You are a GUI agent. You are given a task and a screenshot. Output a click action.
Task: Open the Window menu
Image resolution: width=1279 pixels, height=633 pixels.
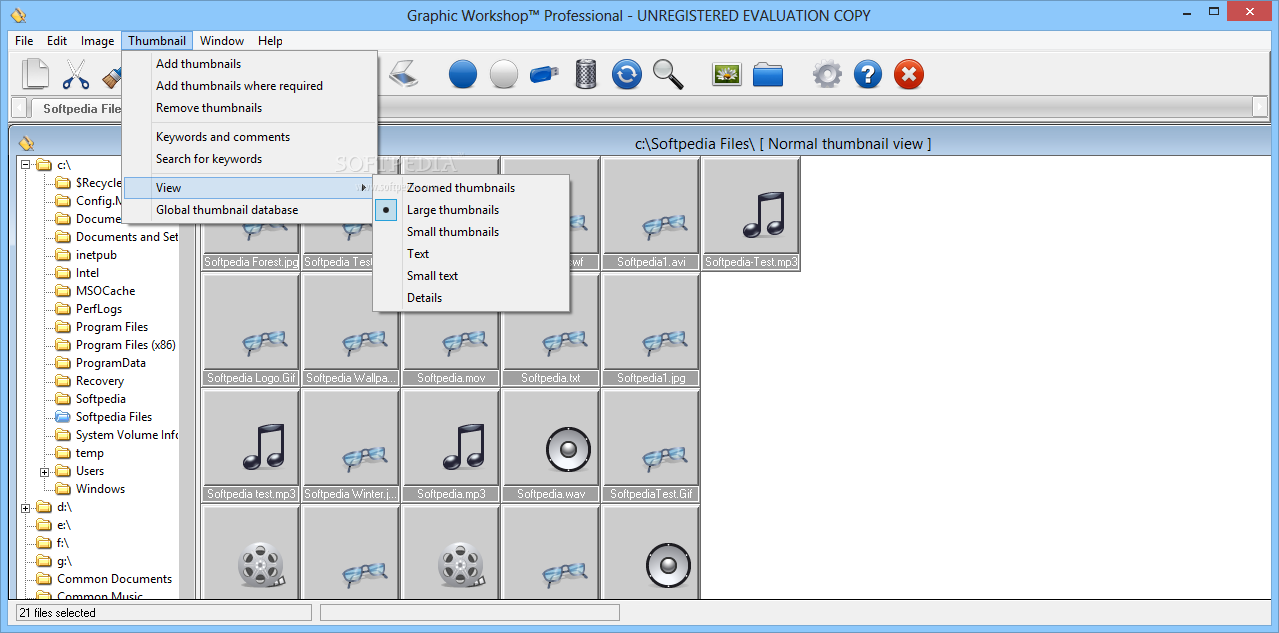(x=222, y=41)
